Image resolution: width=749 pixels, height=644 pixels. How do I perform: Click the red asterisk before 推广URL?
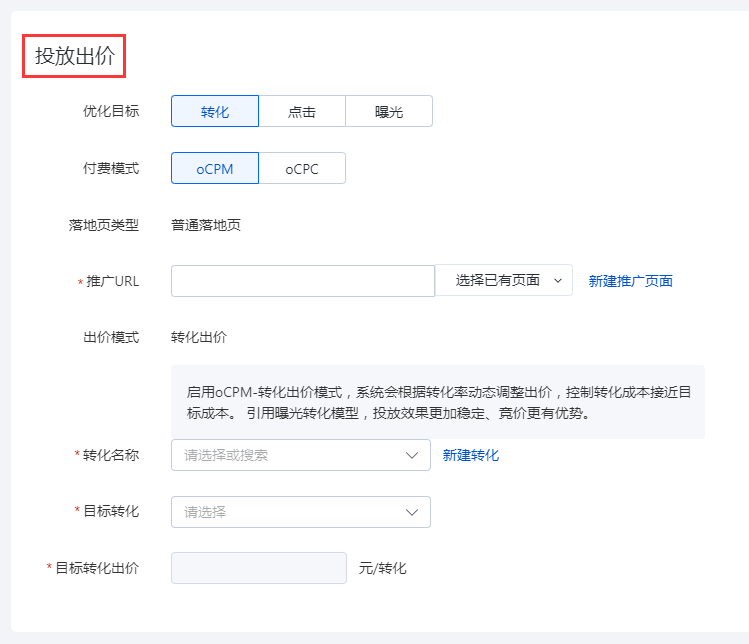(x=80, y=283)
